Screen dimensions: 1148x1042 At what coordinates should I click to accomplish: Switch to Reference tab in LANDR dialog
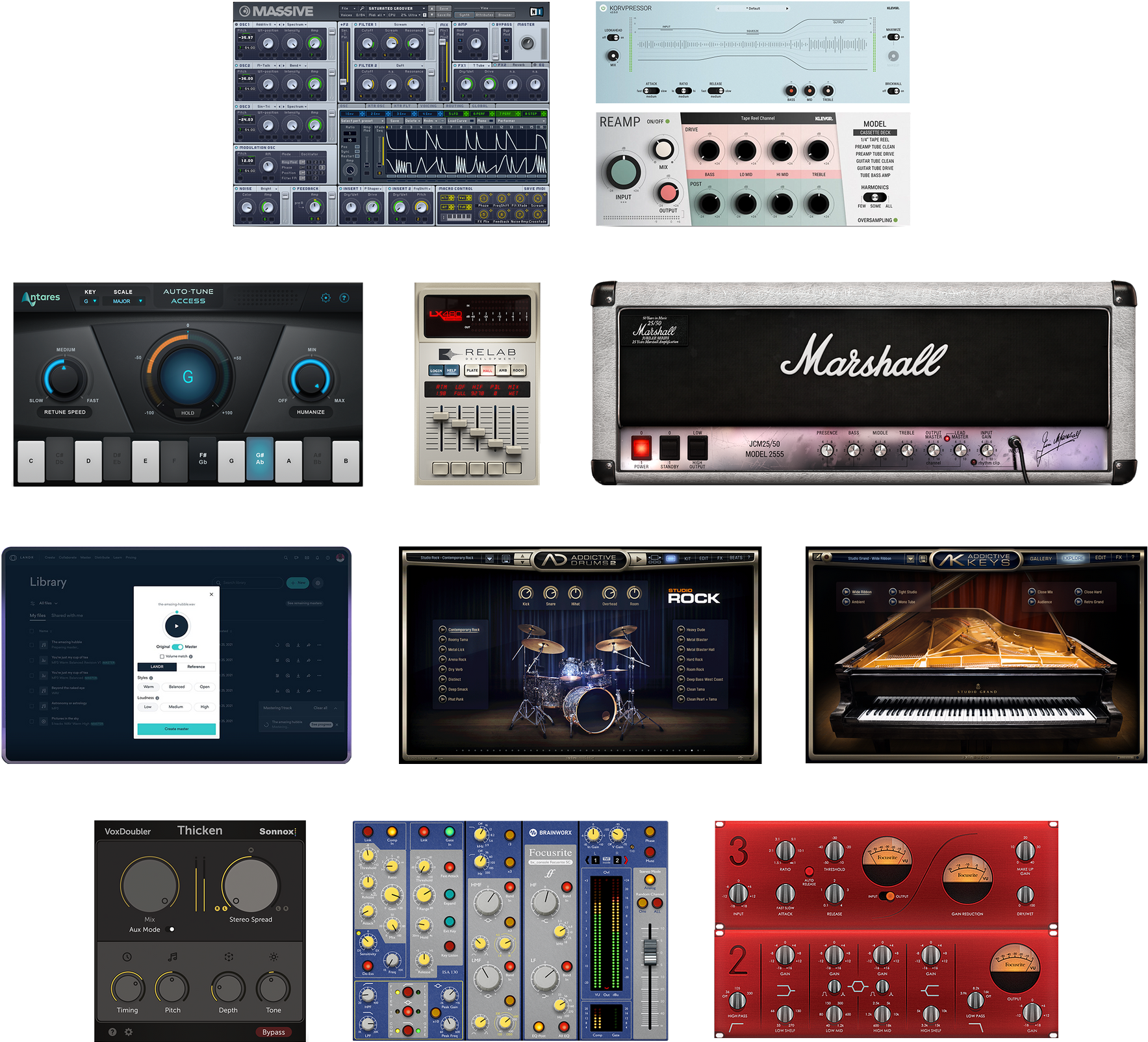(196, 667)
